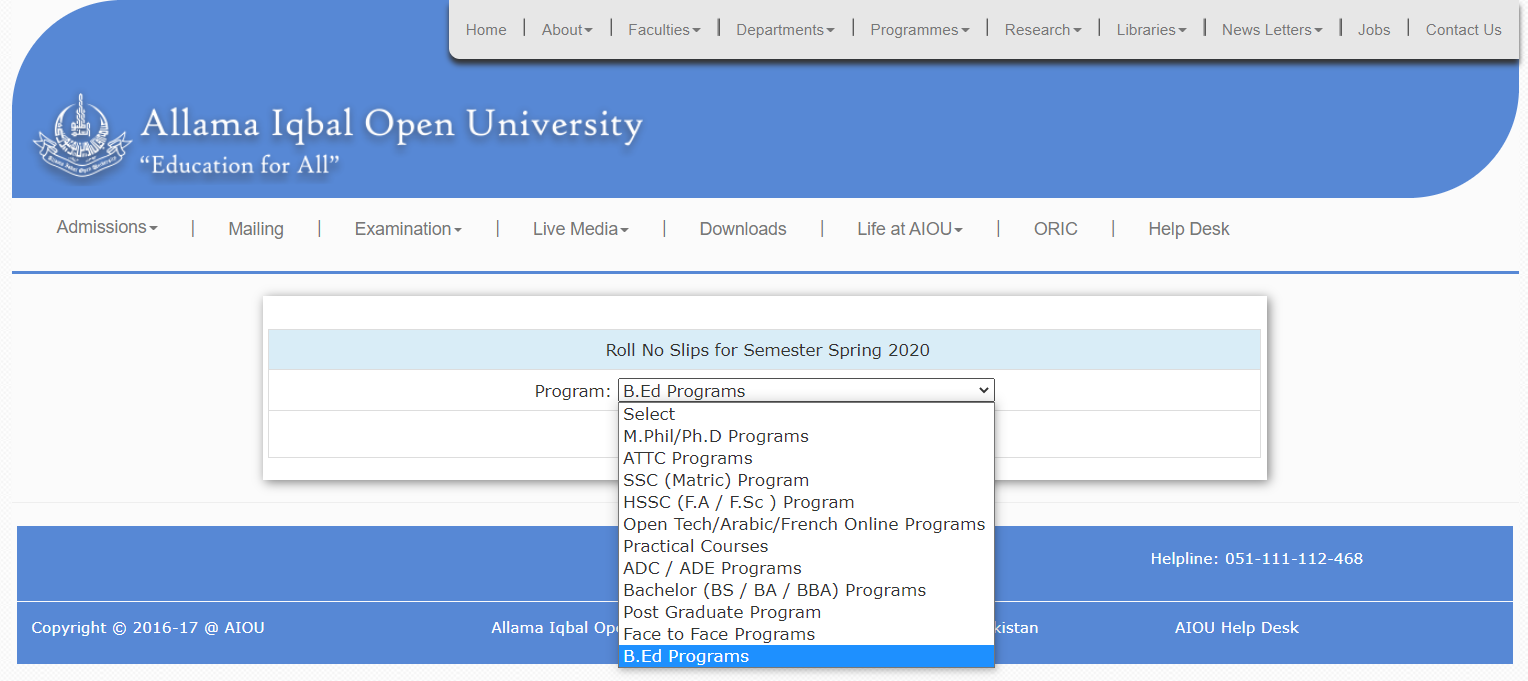Click the Allama Iqbal Open University title
The width and height of the screenshot is (1528, 681).
[391, 124]
